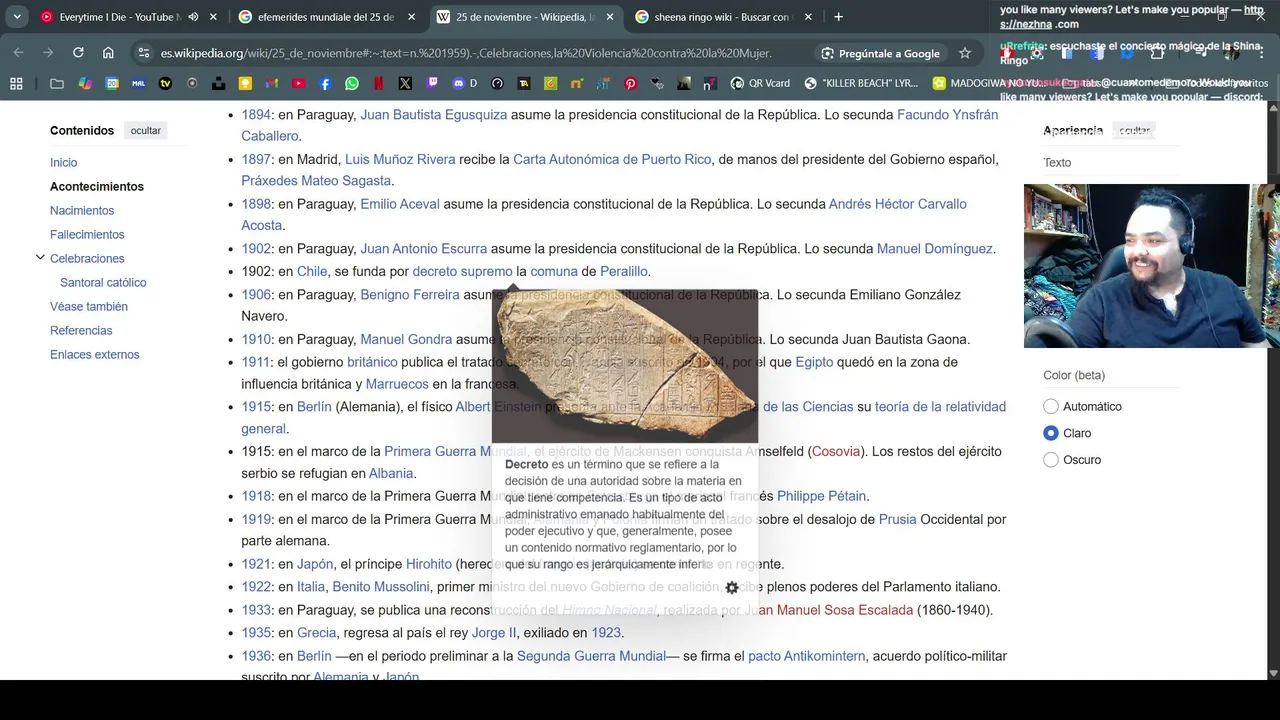The height and width of the screenshot is (720, 1280).
Task: Select the Claro color option
Action: coord(1050,433)
